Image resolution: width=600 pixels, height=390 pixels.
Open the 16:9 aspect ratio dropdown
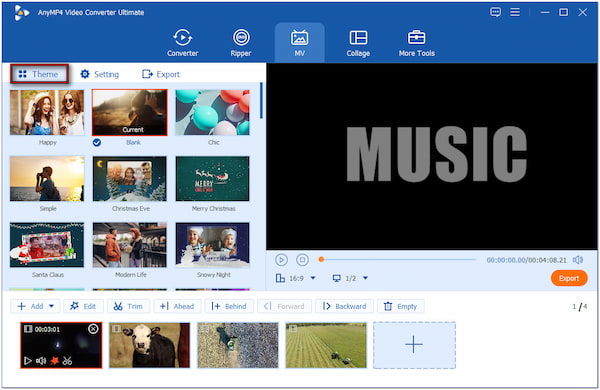pos(296,278)
